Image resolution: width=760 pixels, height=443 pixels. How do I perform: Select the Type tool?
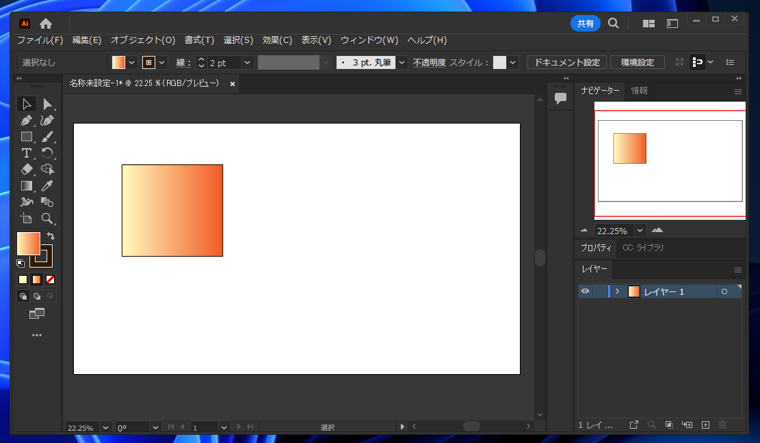point(26,153)
